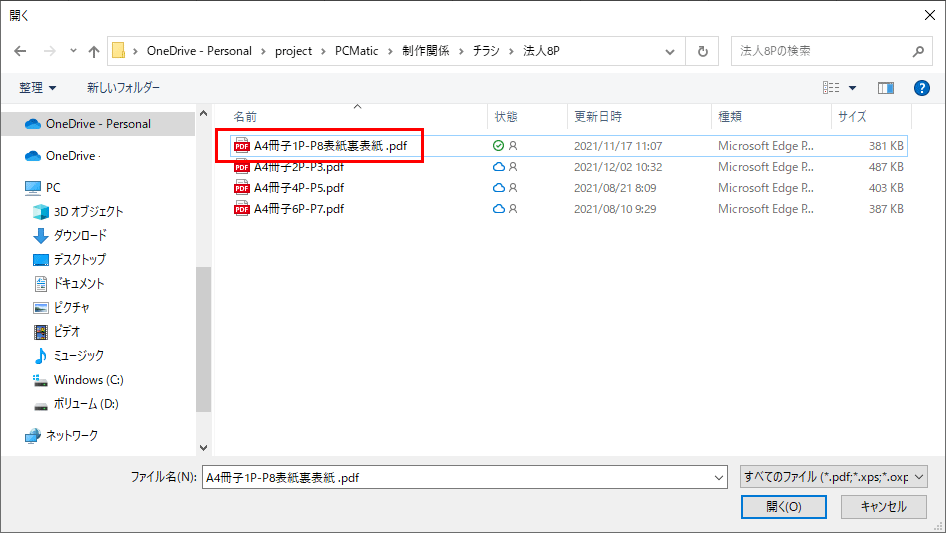Image resolution: width=946 pixels, height=533 pixels.
Task: Click the 開く(O) button
Action: tap(783, 506)
